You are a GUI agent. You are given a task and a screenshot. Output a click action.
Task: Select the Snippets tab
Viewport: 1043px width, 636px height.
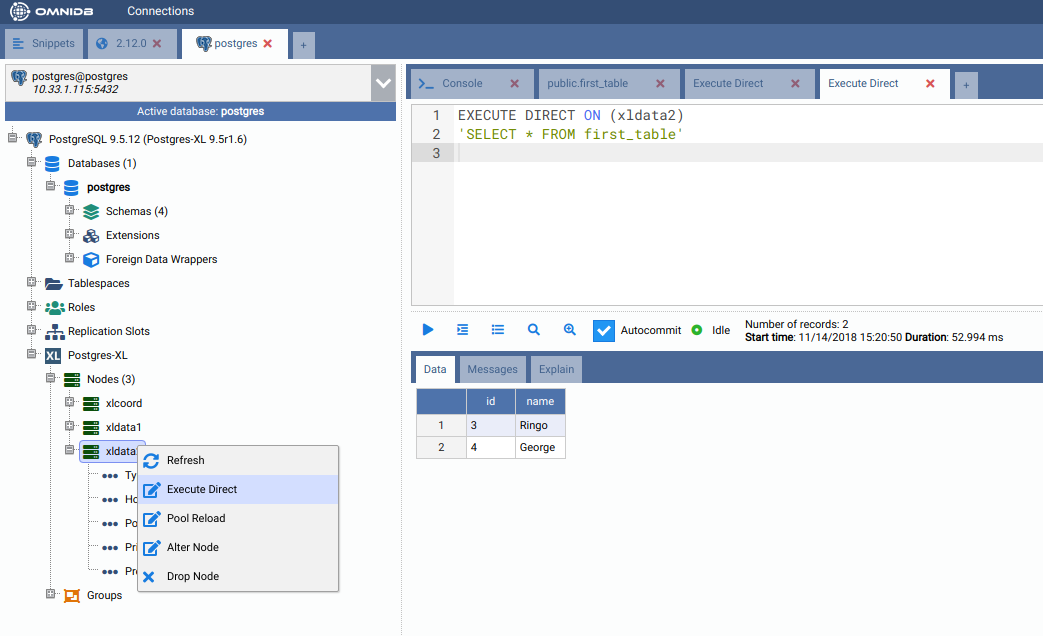pos(43,44)
